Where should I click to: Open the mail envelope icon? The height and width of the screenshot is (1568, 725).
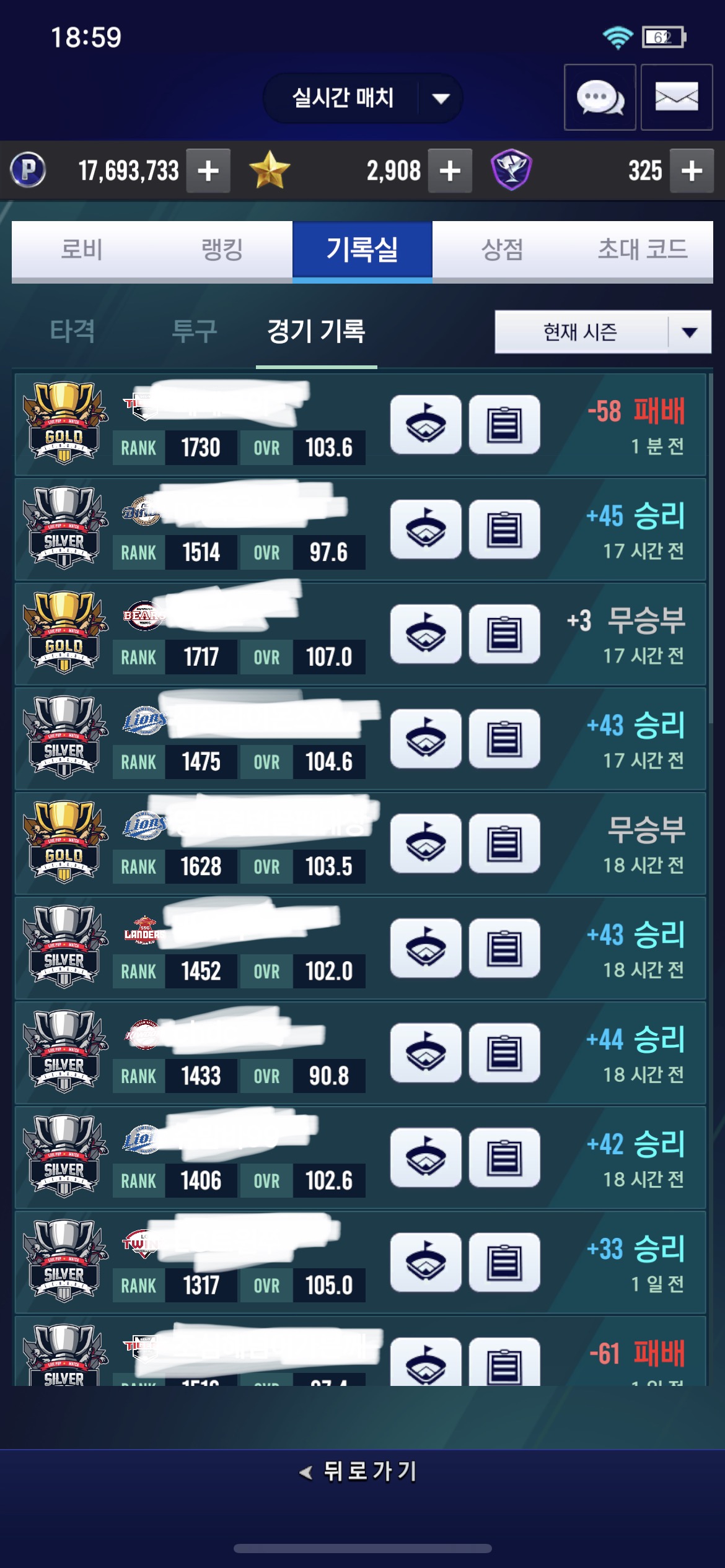[677, 97]
